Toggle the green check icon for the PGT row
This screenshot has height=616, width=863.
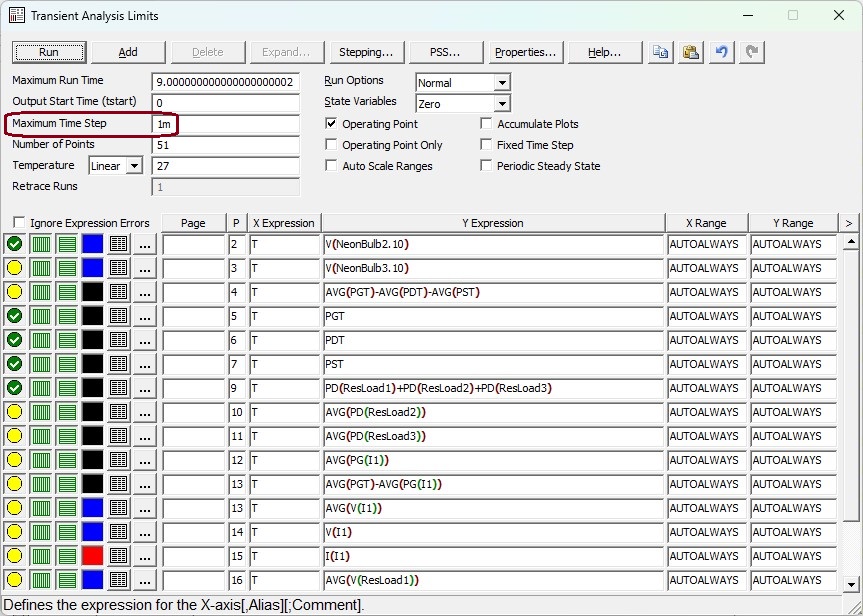coord(14,316)
